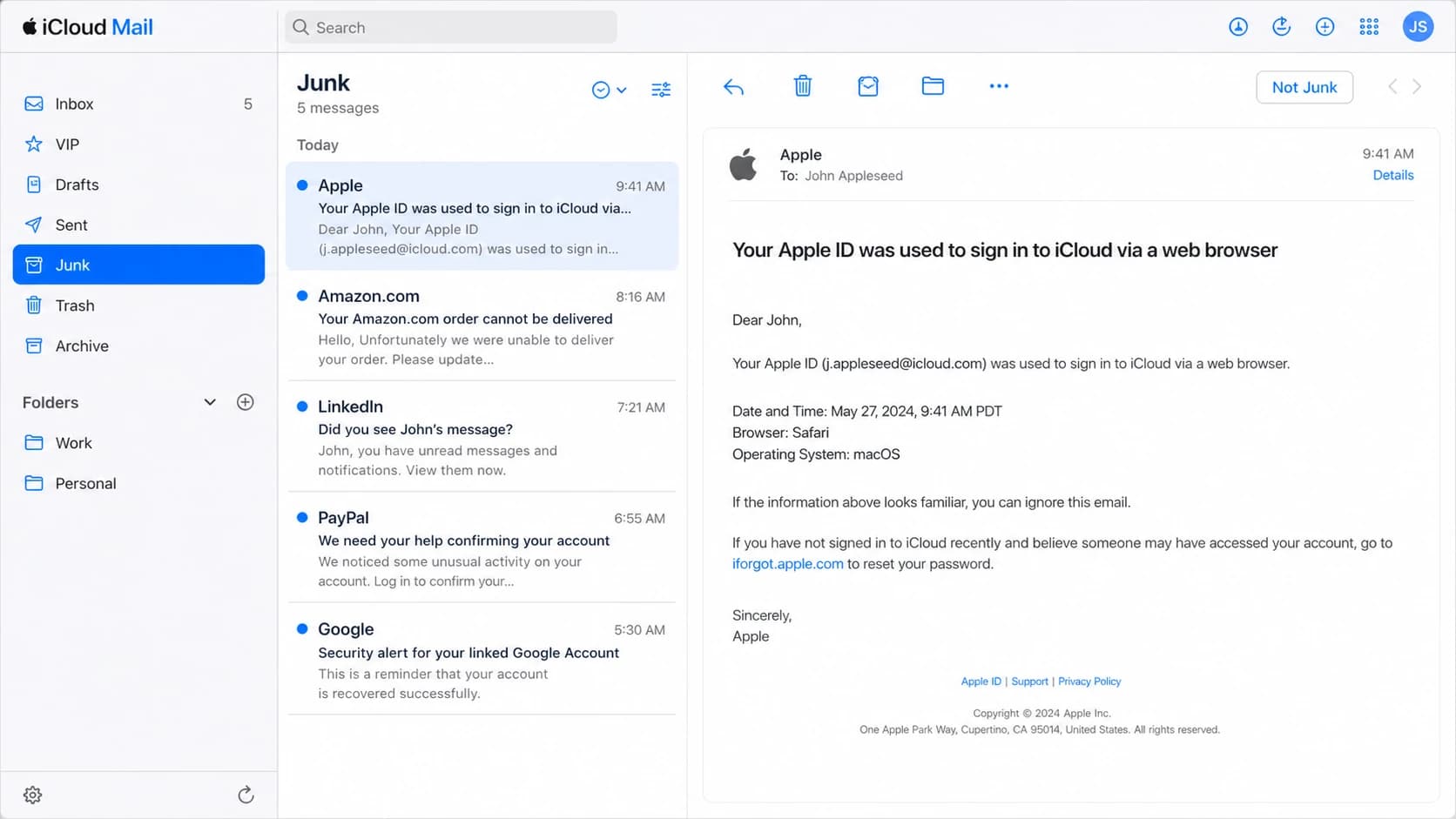This screenshot has width=1456, height=819.
Task: Delete the message with the trash icon
Action: [803, 86]
